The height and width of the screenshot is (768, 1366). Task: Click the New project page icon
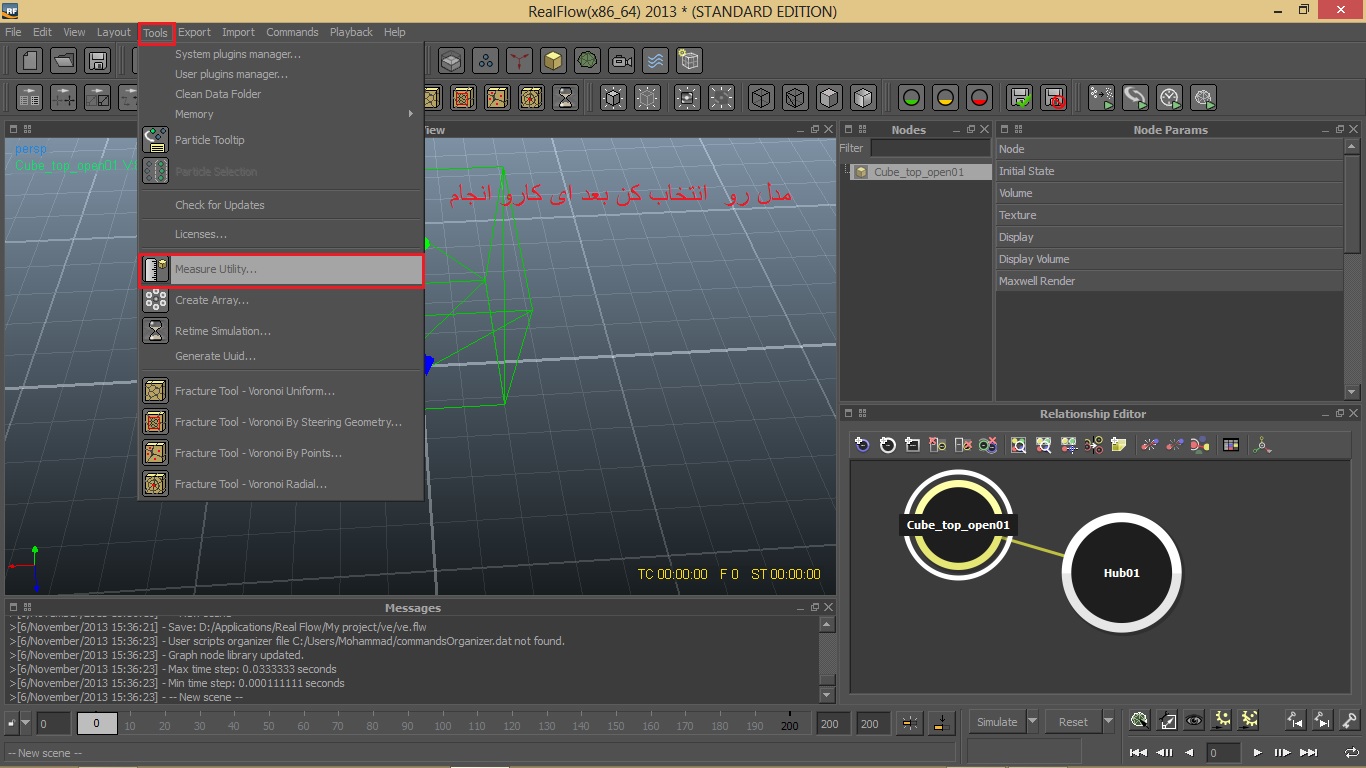[30, 61]
